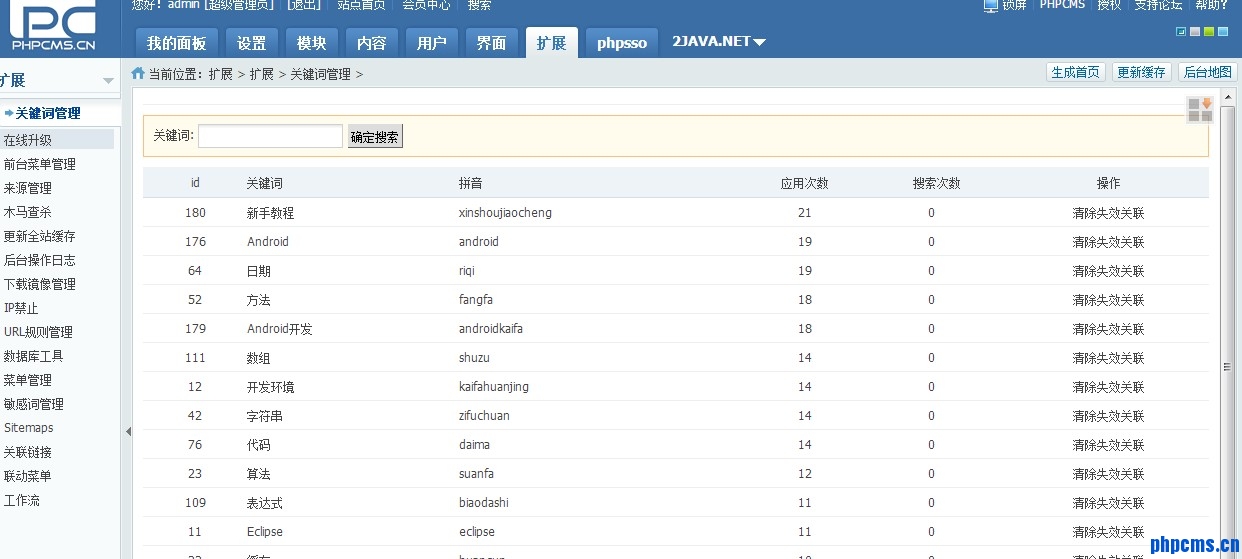Screen dimensions: 1242x559
Task: Click the home icon in breadcrumb
Action: click(x=138, y=73)
